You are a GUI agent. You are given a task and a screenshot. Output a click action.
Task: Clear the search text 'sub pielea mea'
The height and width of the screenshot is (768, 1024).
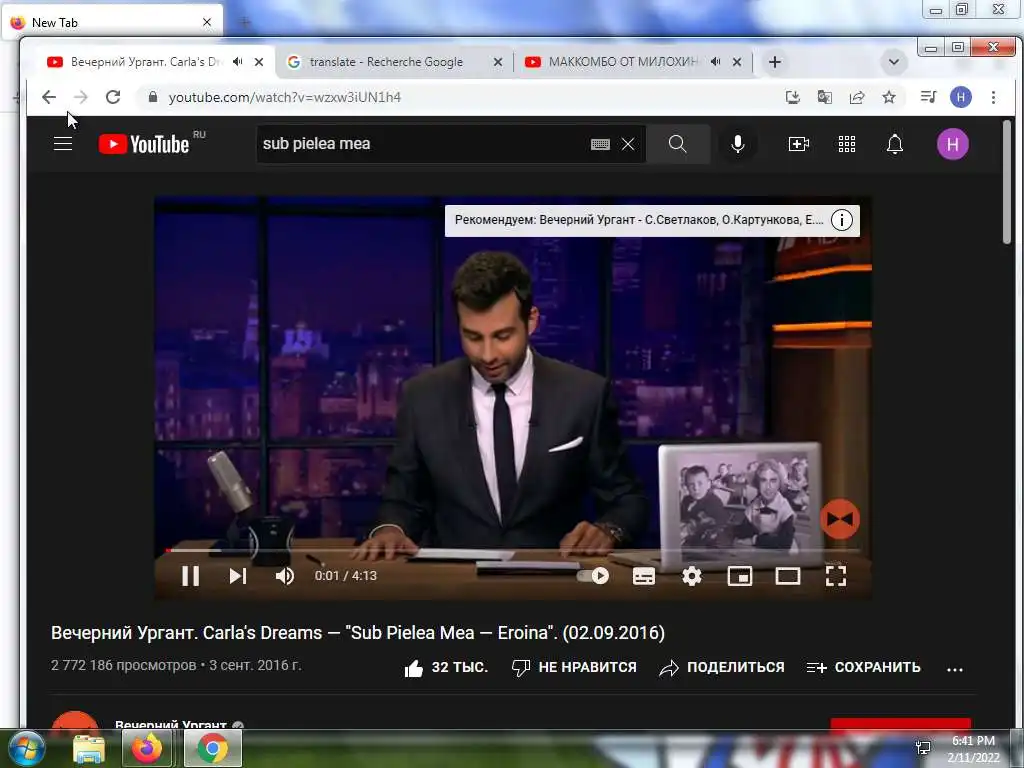coord(628,144)
